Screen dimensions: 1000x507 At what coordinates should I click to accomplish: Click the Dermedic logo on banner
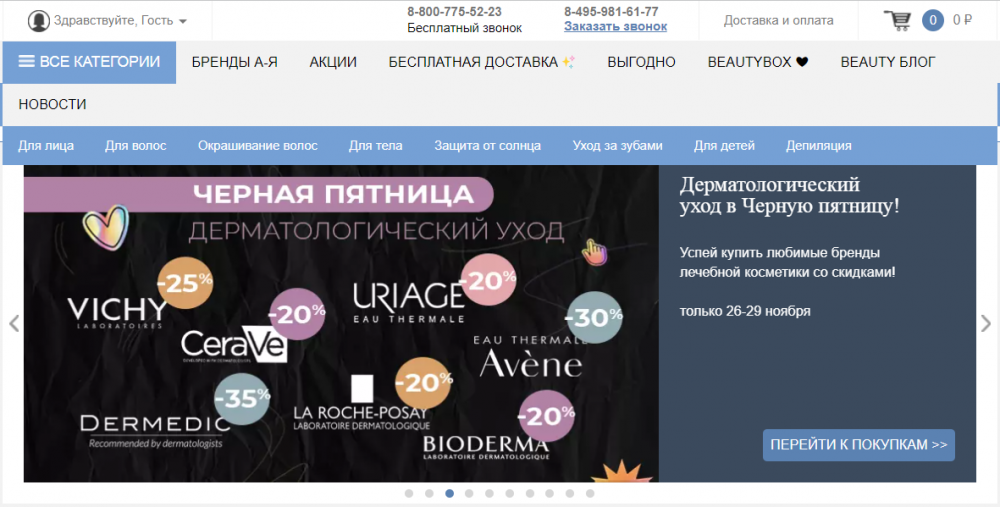[x=155, y=432]
